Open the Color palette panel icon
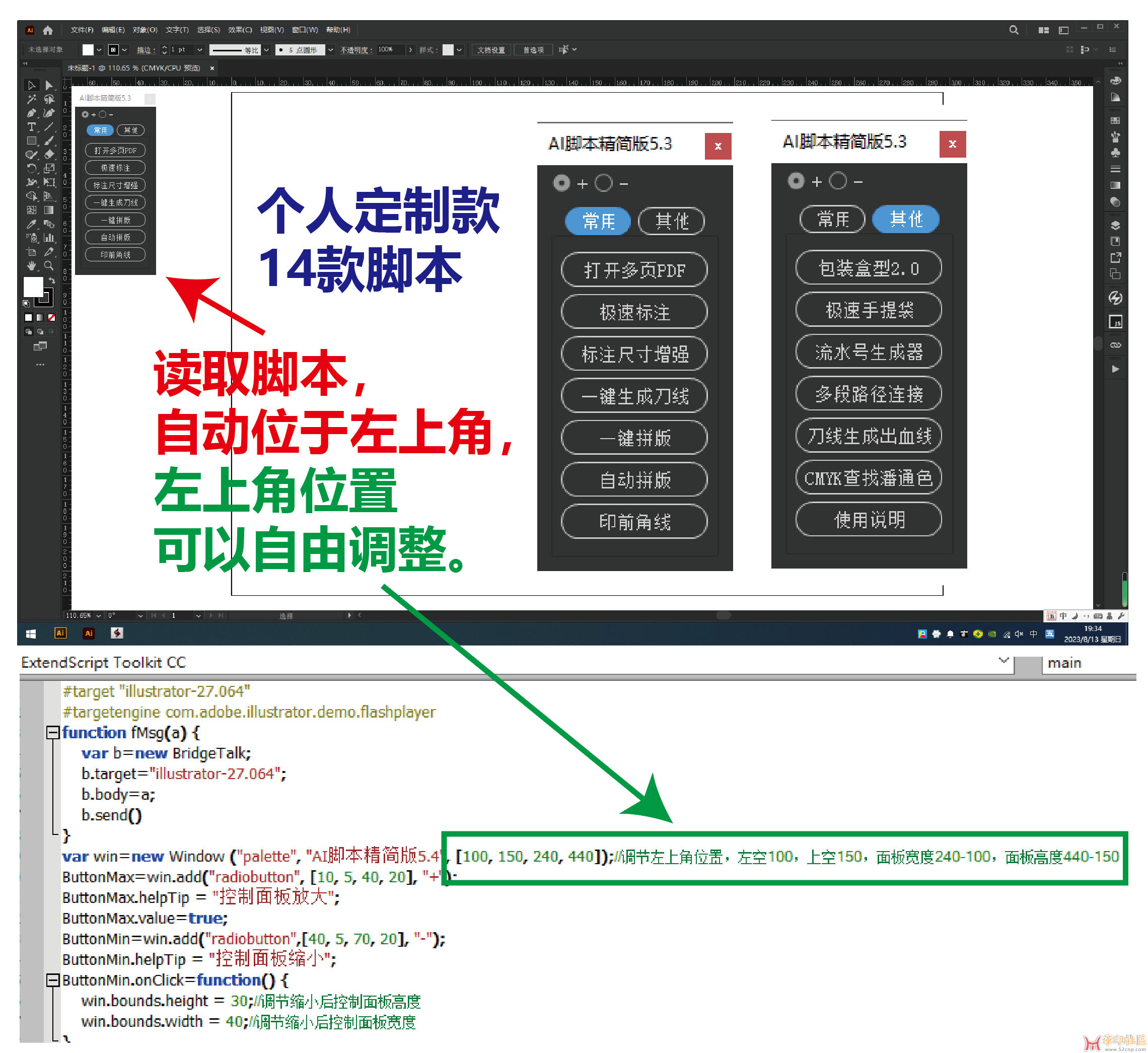Screen dimensions: 1148x1053 point(1116,81)
